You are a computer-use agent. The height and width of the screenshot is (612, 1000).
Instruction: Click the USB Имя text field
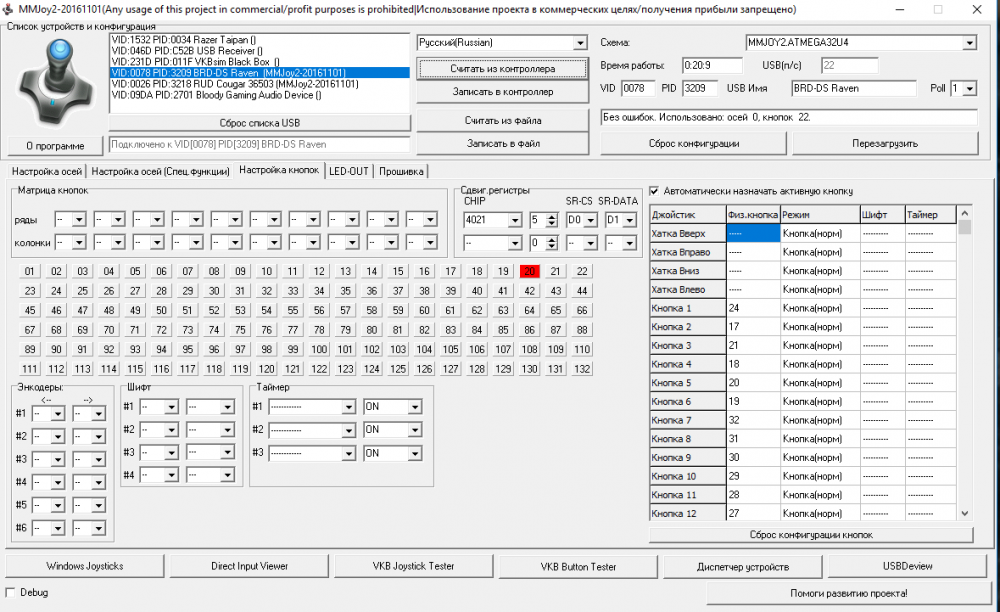(x=858, y=89)
